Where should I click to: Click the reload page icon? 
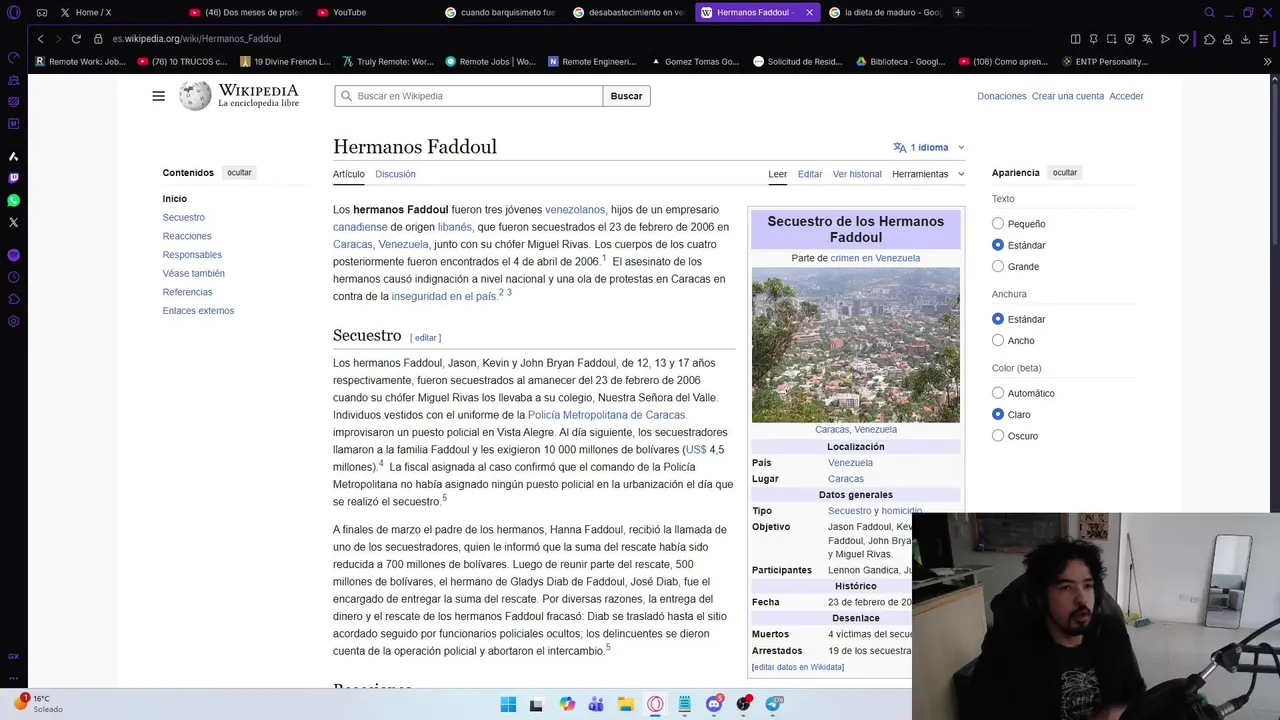(x=76, y=38)
